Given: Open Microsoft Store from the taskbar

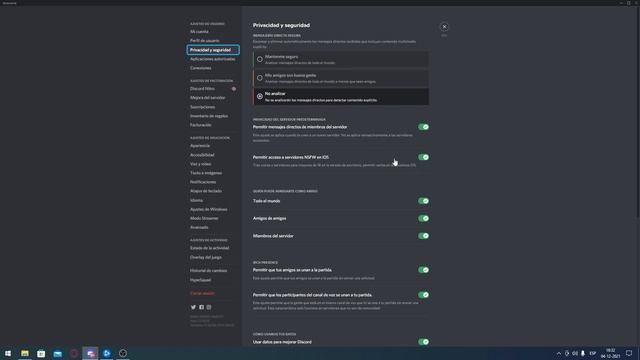Looking at the screenshot, I should coord(41,353).
